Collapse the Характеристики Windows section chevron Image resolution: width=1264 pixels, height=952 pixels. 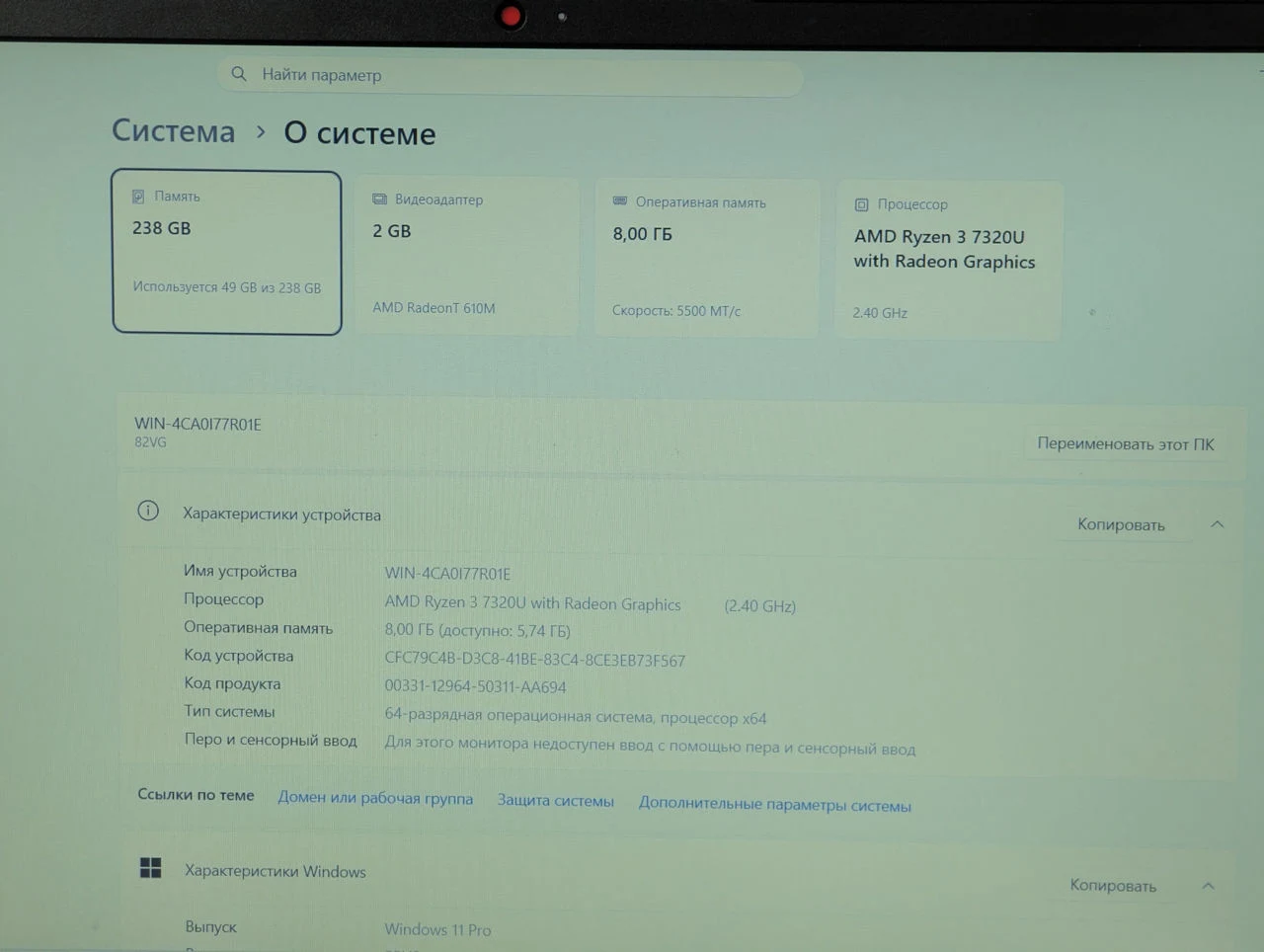point(1208,886)
